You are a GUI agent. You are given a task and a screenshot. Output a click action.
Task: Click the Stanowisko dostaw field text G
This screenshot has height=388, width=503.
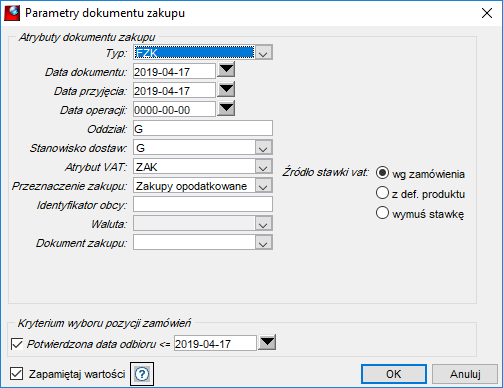pos(140,148)
